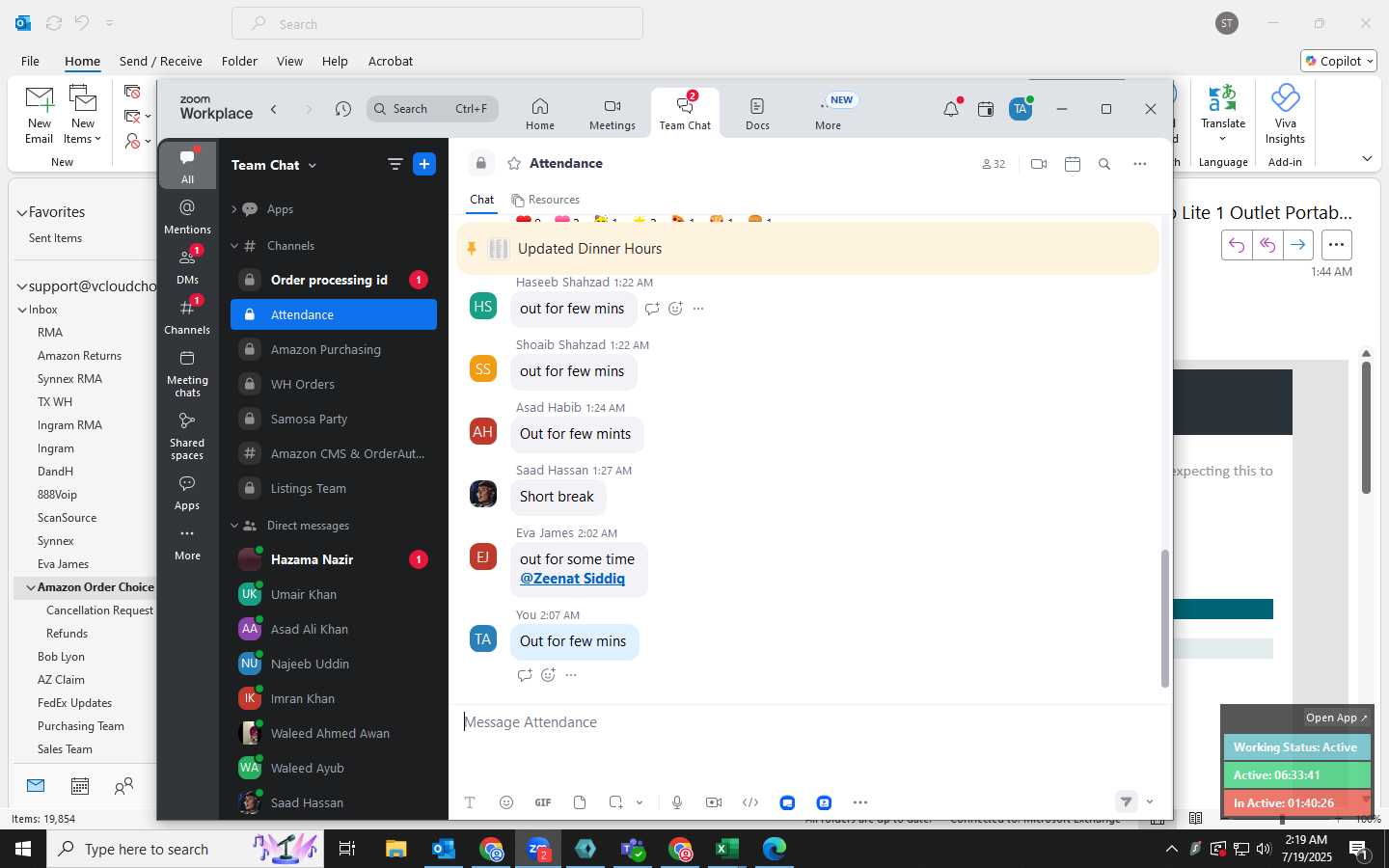
Task: Collapse Favorites folder group in Outlook
Action: pyautogui.click(x=21, y=212)
